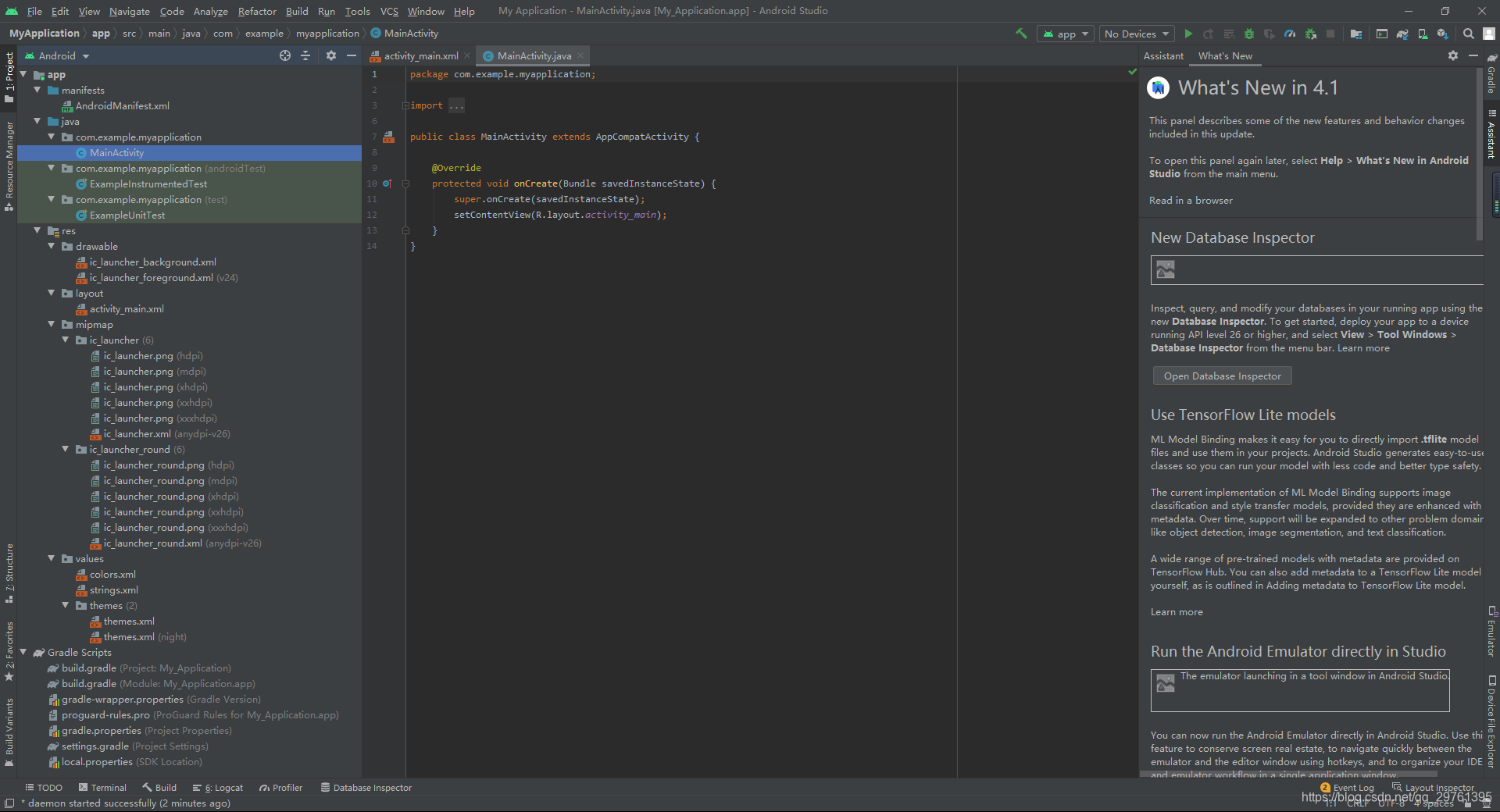Screen dimensions: 1500x812
Task: Open Project panel gear options
Action: click(331, 55)
